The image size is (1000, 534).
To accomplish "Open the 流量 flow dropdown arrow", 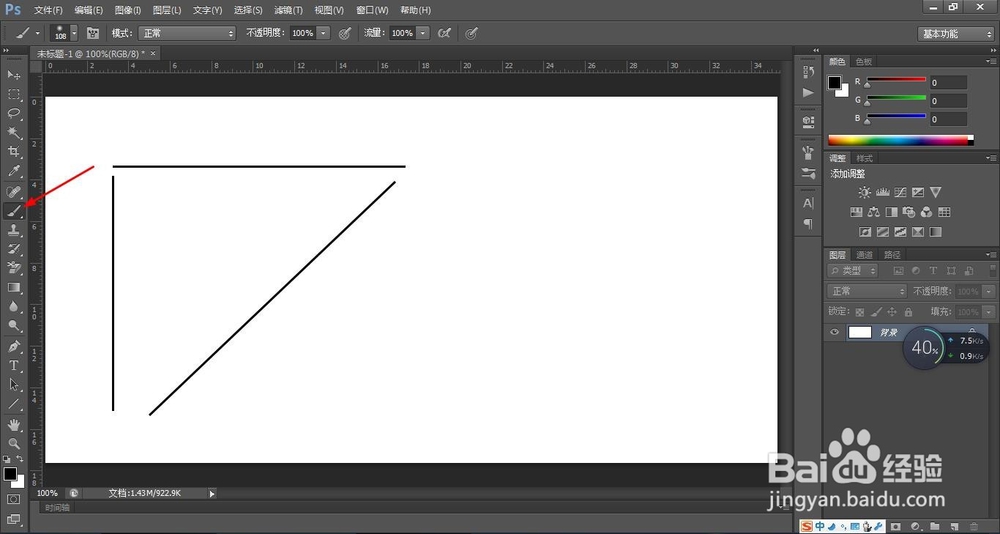I will coord(423,33).
